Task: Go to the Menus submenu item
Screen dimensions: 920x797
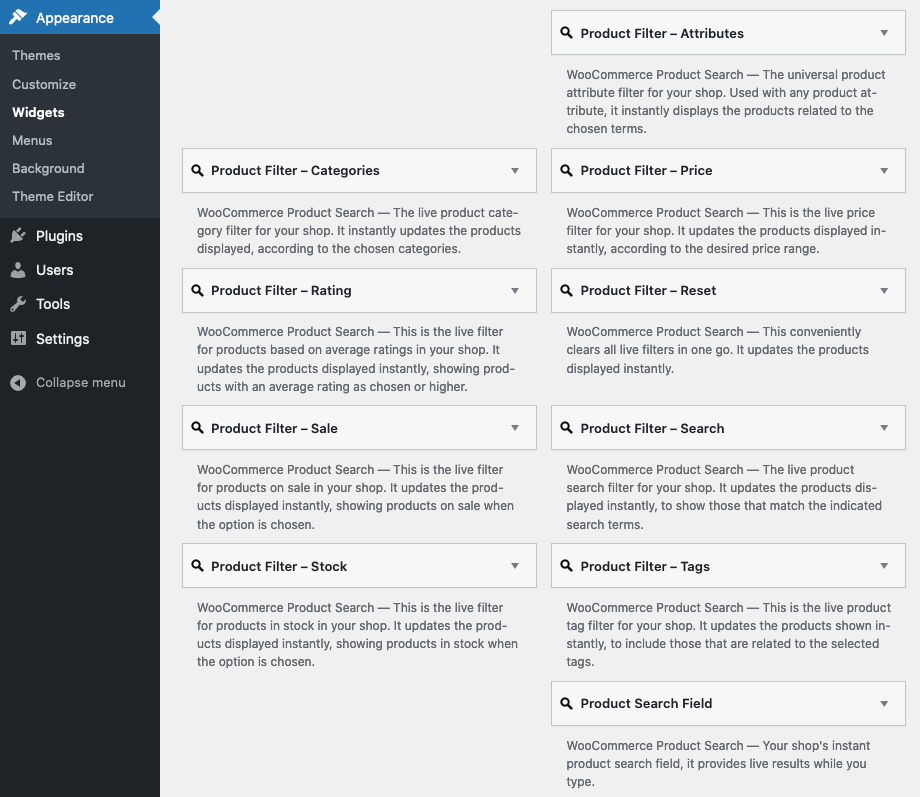Action: [x=32, y=141]
